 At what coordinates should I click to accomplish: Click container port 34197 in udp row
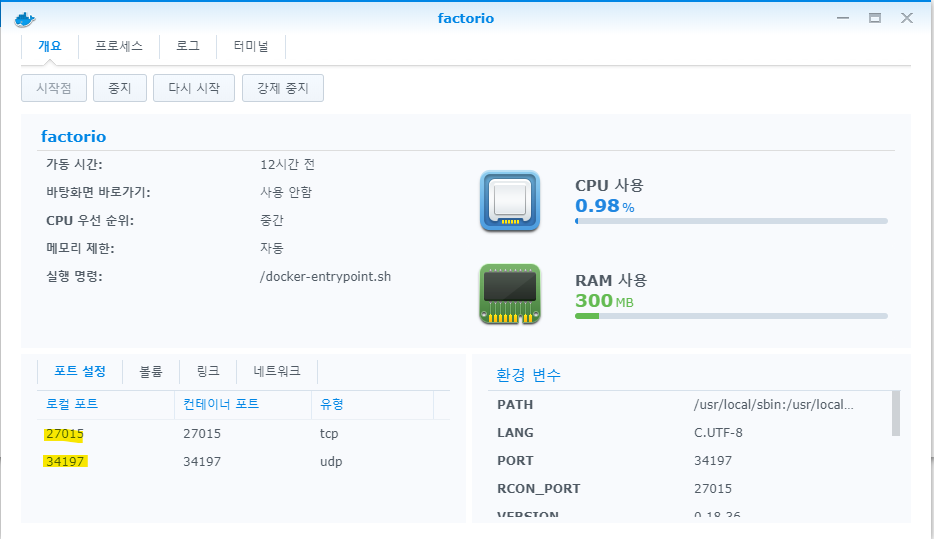(x=202, y=462)
